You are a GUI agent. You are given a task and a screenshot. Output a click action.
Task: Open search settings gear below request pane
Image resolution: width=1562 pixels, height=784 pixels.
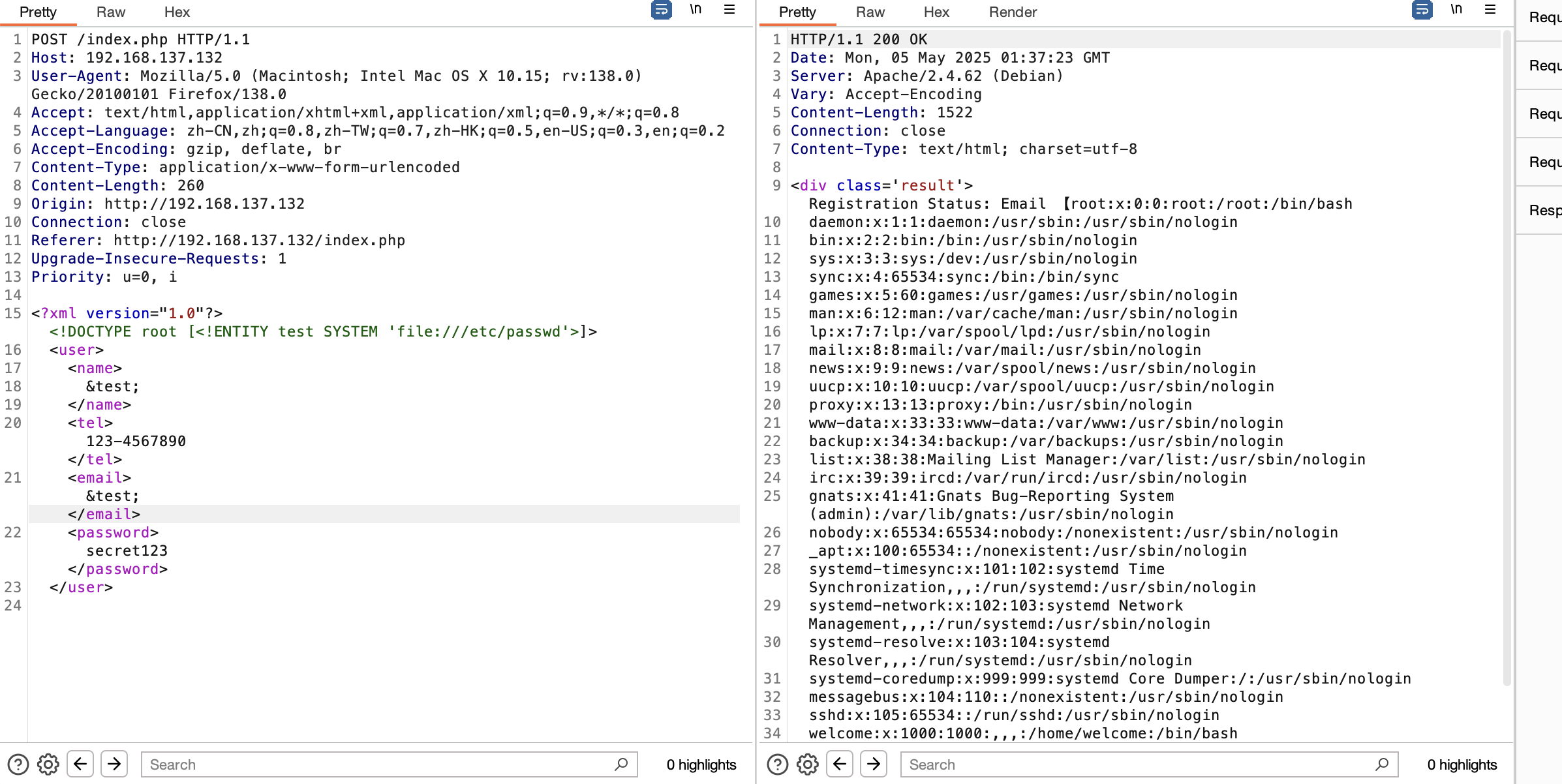tap(48, 764)
